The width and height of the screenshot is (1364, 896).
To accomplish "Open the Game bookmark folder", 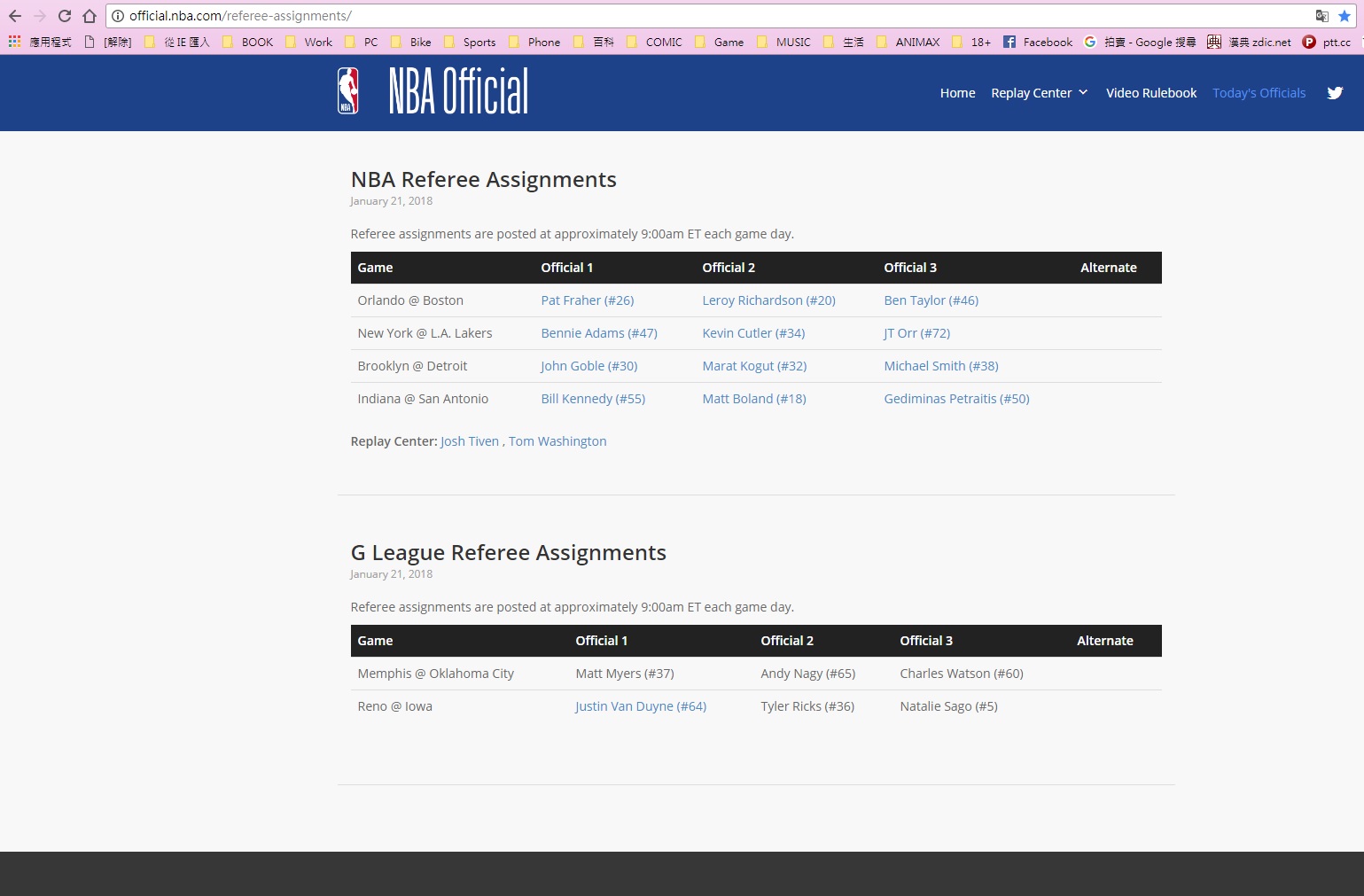I will coord(720,42).
